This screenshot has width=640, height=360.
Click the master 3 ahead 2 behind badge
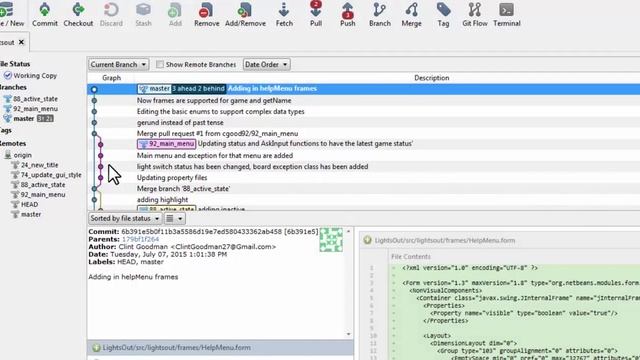(198, 89)
